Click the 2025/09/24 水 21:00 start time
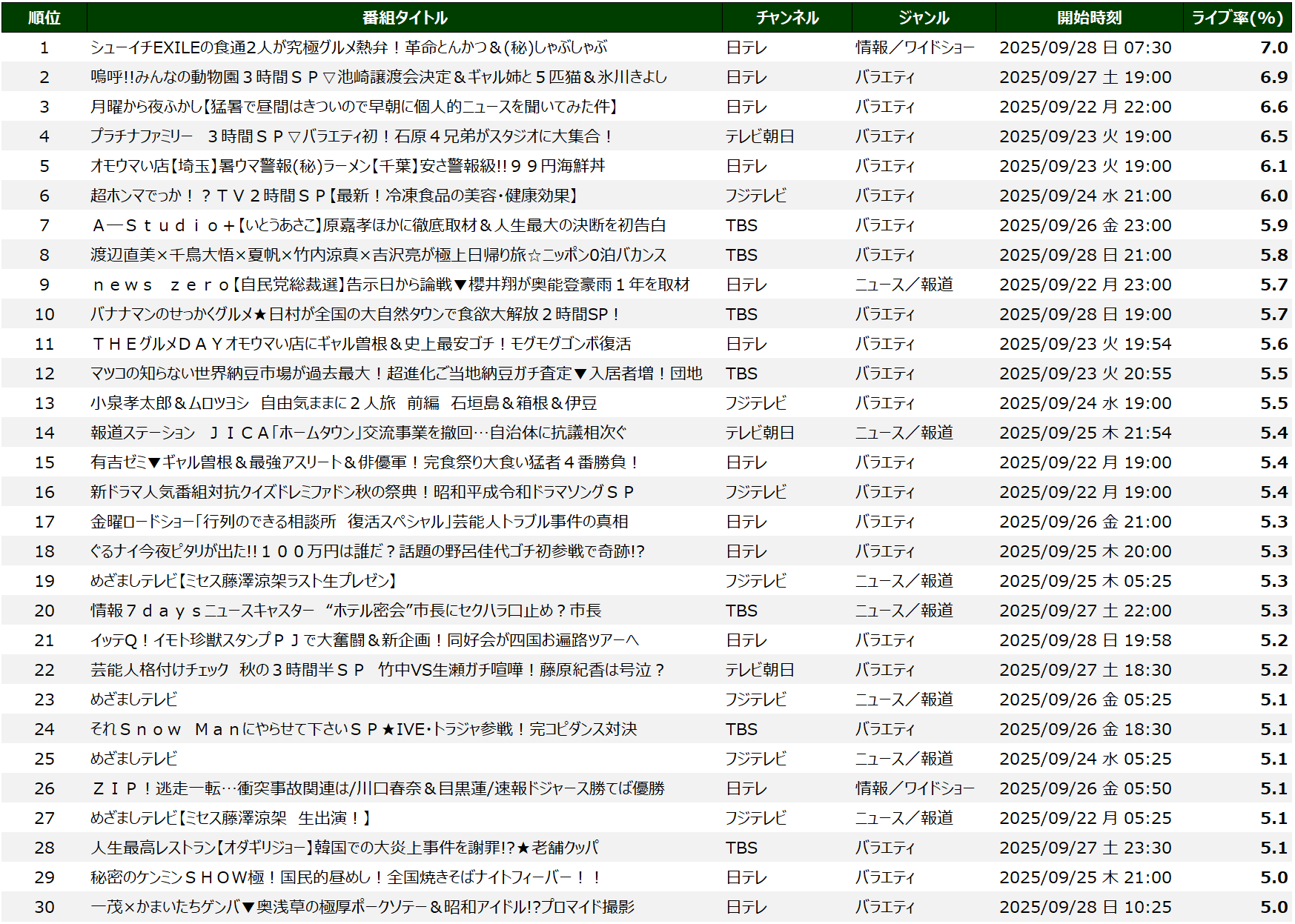 [1084, 196]
